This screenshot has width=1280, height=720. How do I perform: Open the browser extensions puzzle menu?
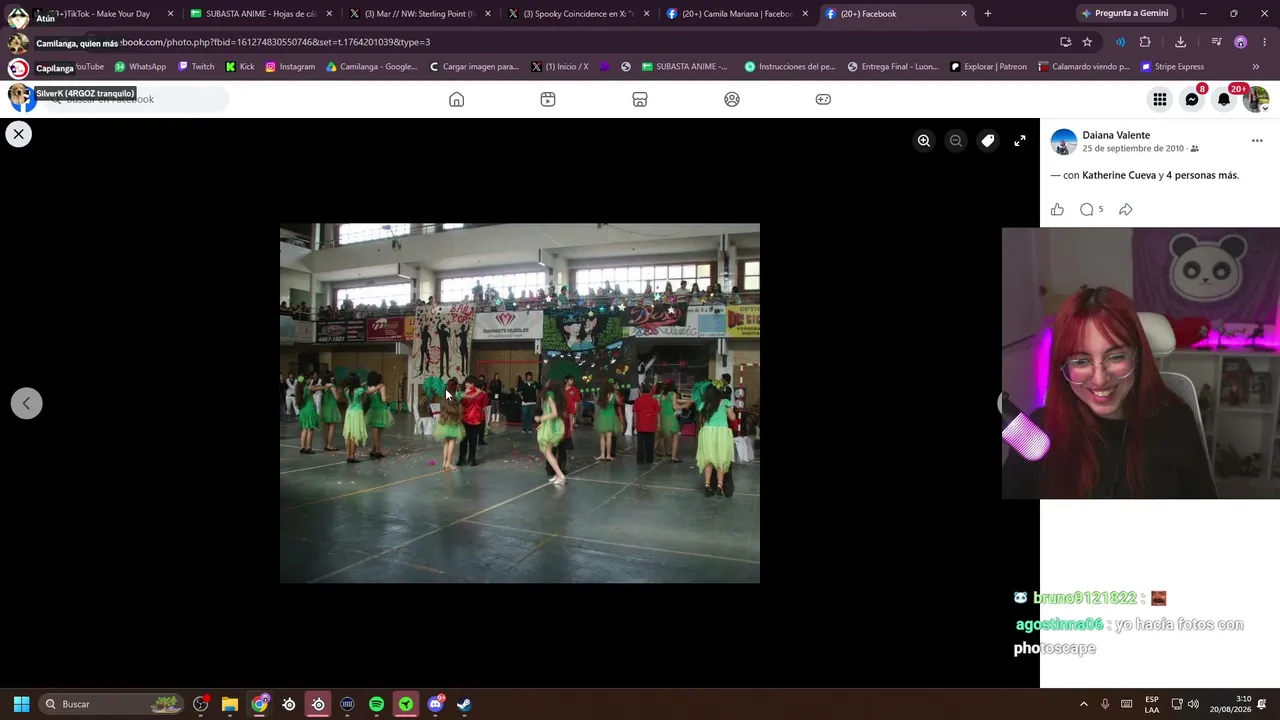point(1145,42)
